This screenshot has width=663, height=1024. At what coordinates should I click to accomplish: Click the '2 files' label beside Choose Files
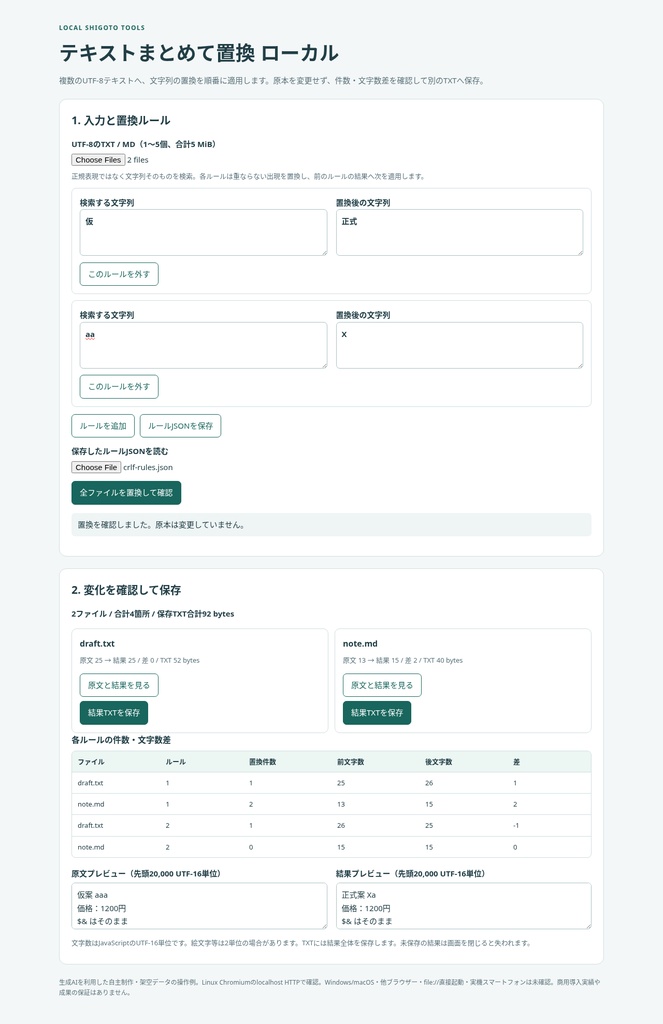[138, 160]
